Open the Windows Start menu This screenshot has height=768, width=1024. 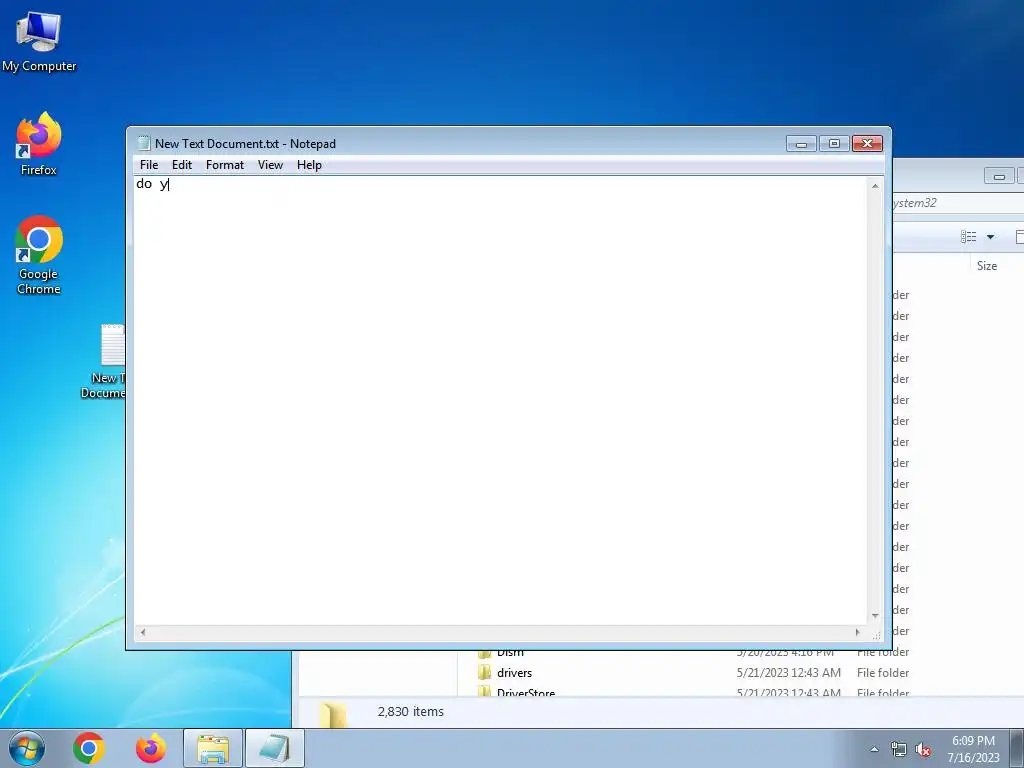coord(27,748)
